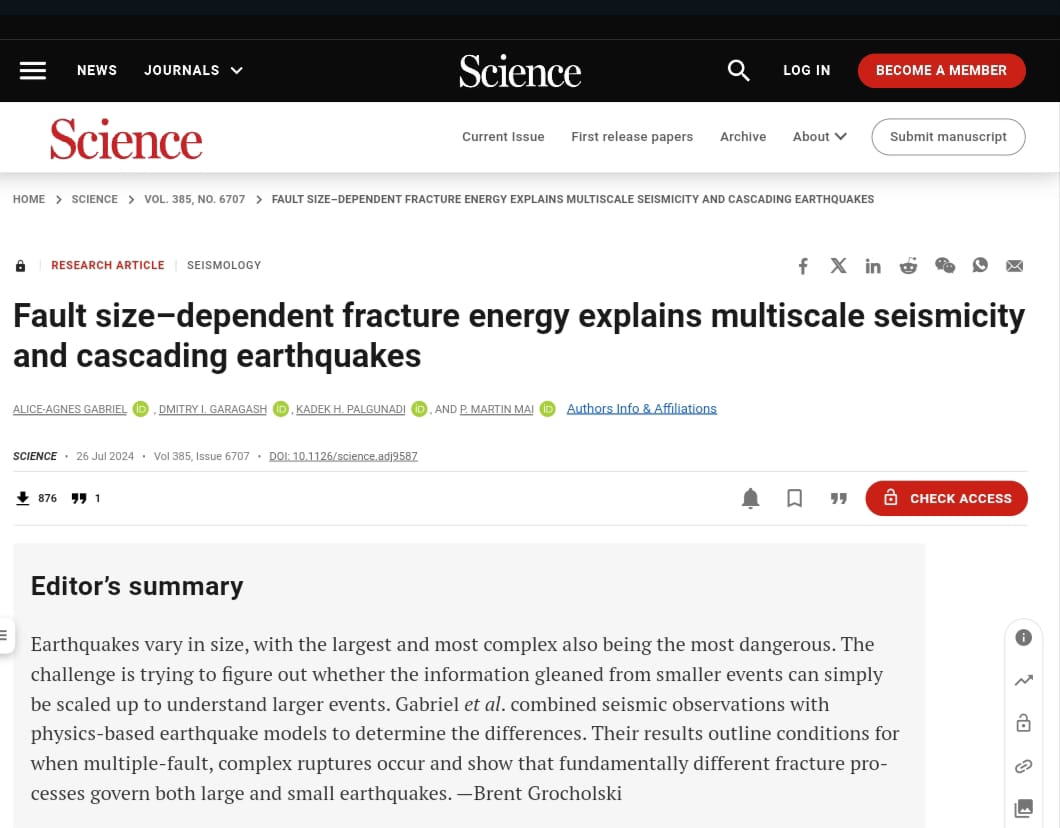The height and width of the screenshot is (828, 1060).
Task: Click the search magnifier icon
Action: (738, 70)
